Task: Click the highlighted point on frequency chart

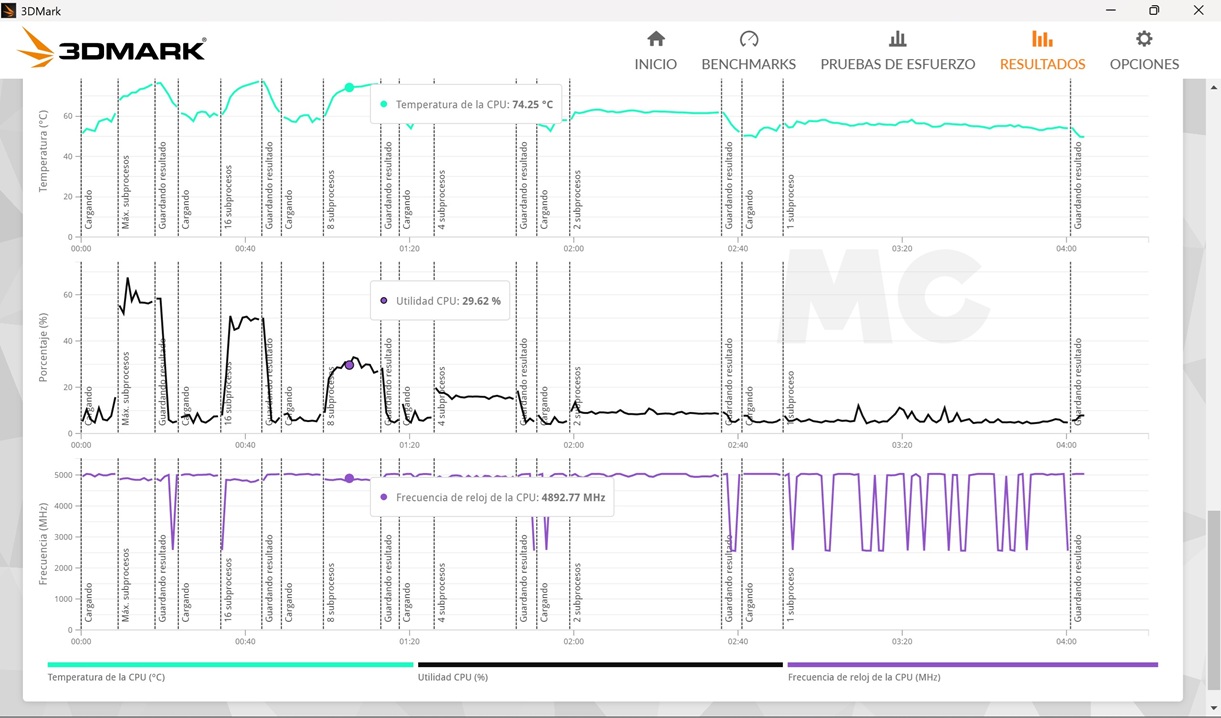Action: pyautogui.click(x=349, y=479)
